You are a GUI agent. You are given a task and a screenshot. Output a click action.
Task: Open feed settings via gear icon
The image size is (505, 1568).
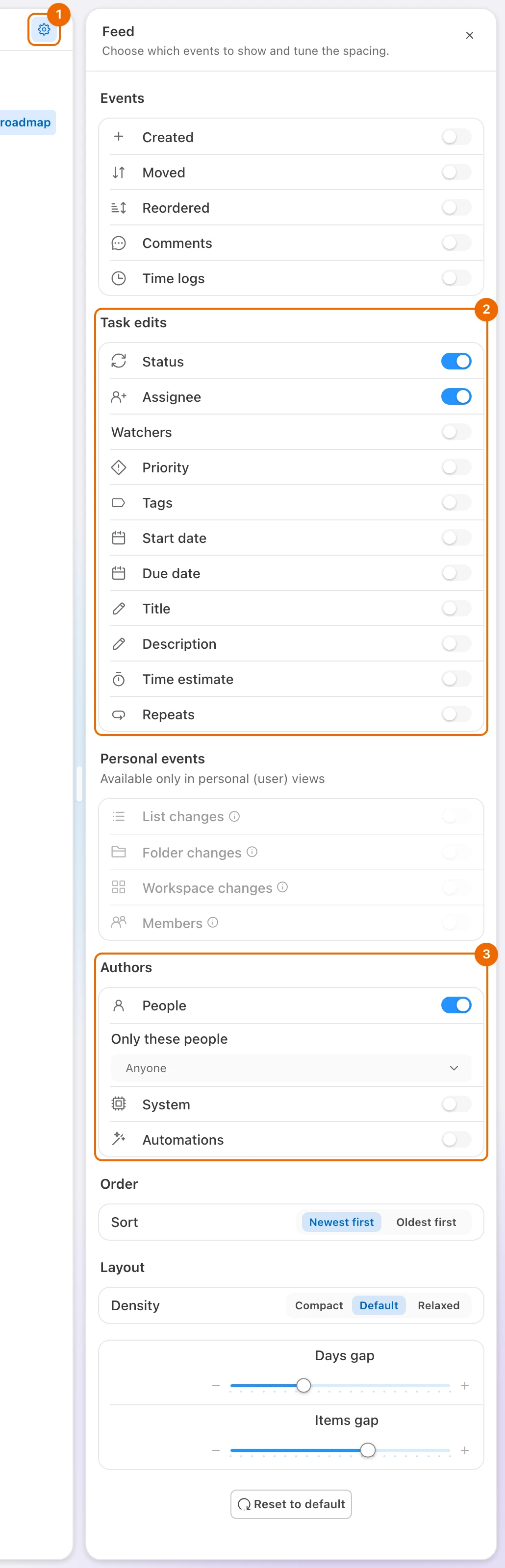pos(44,29)
